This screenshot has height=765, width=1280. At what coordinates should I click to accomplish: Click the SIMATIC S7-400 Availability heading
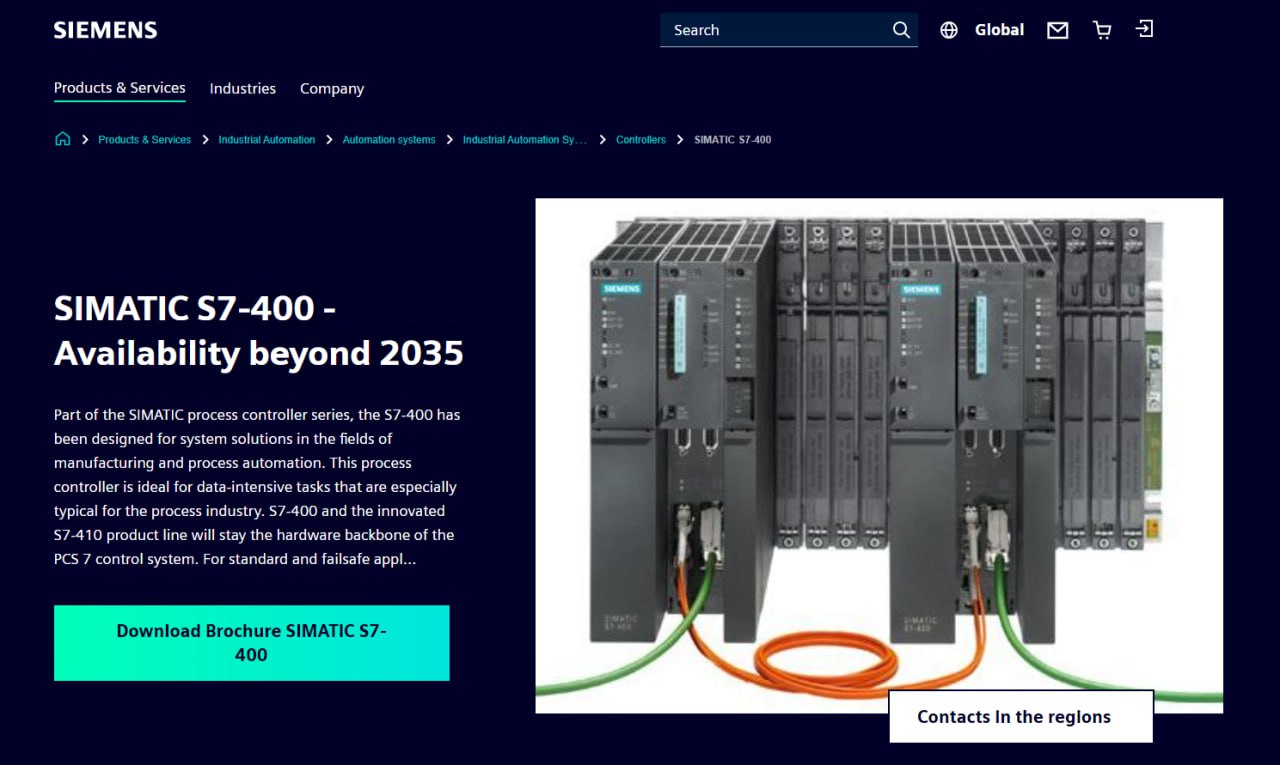259,330
